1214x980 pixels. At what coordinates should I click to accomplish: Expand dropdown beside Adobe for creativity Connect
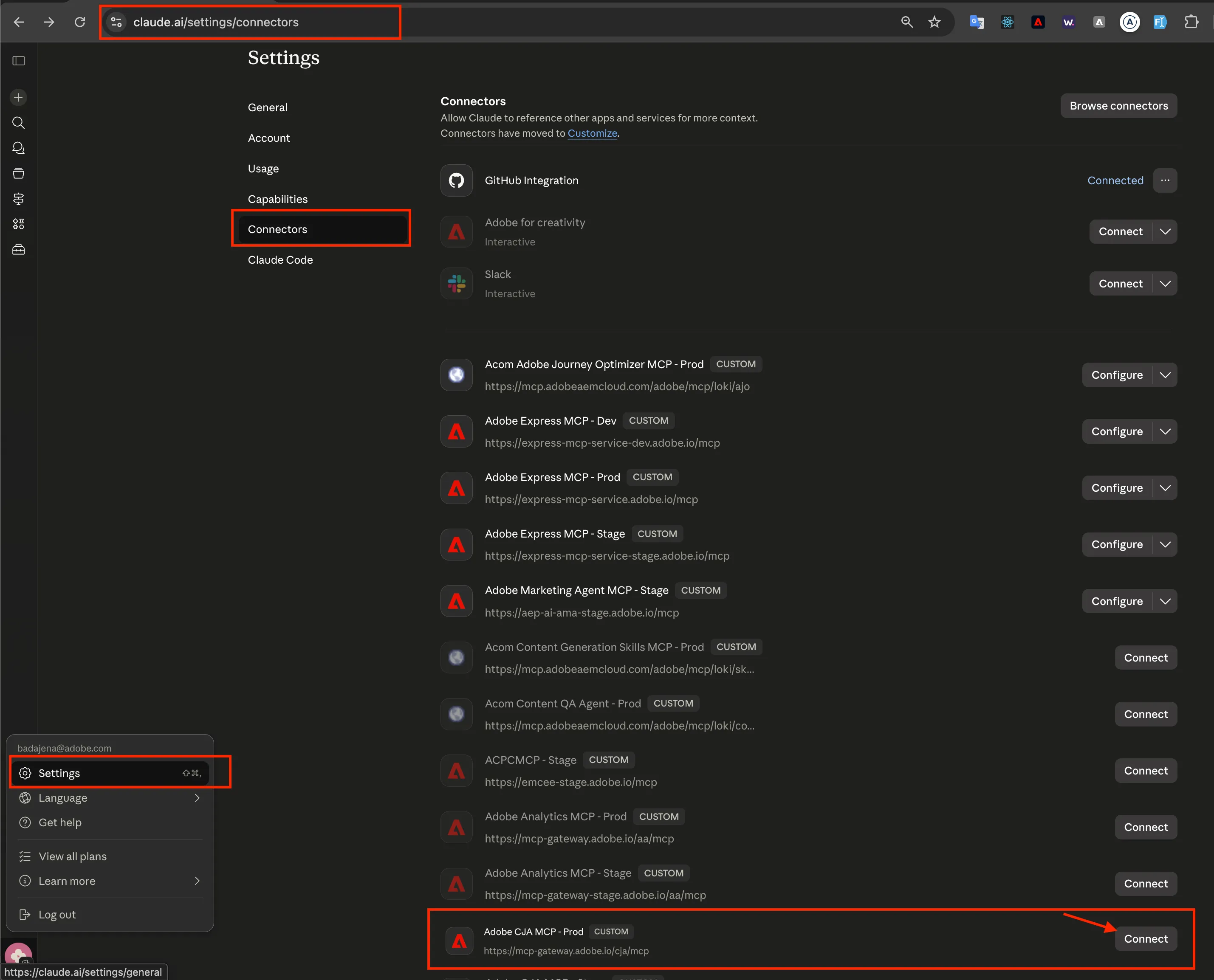pos(1165,232)
